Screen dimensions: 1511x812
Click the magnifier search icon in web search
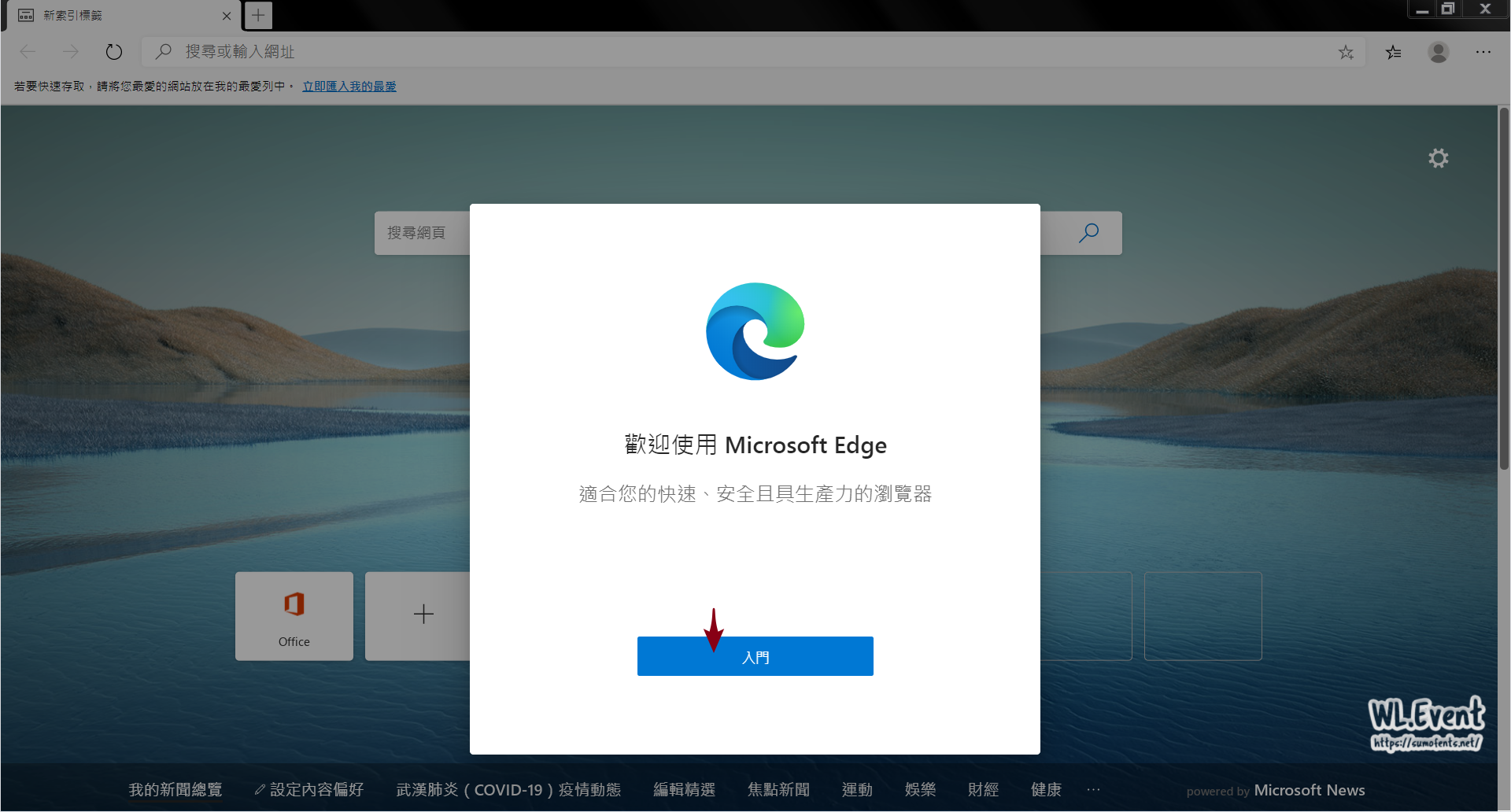[1088, 233]
